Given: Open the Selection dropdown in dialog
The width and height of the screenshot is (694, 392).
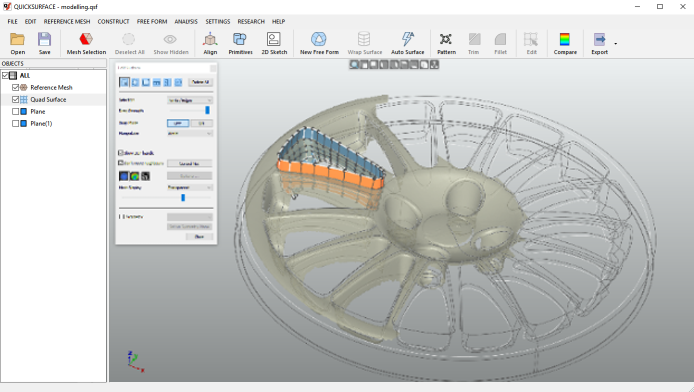Looking at the screenshot, I should coord(190,100).
